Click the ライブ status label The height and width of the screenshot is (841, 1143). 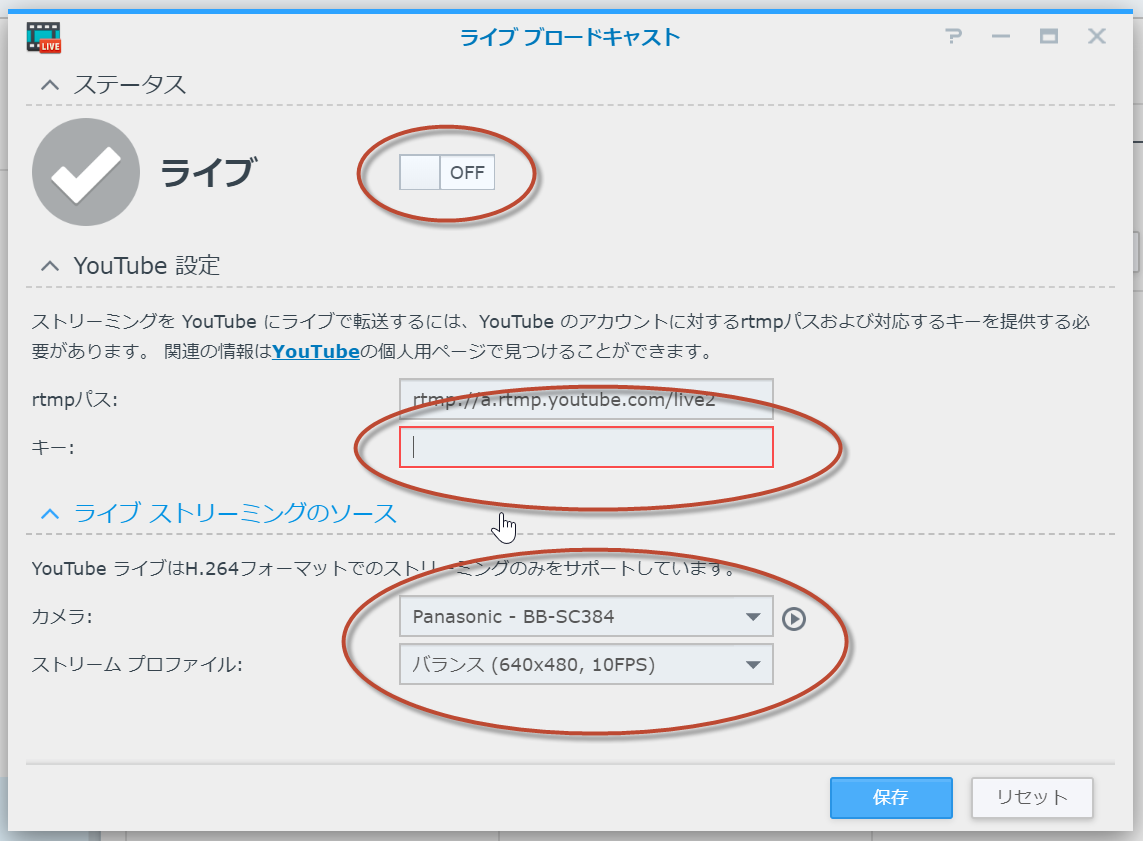coord(208,173)
